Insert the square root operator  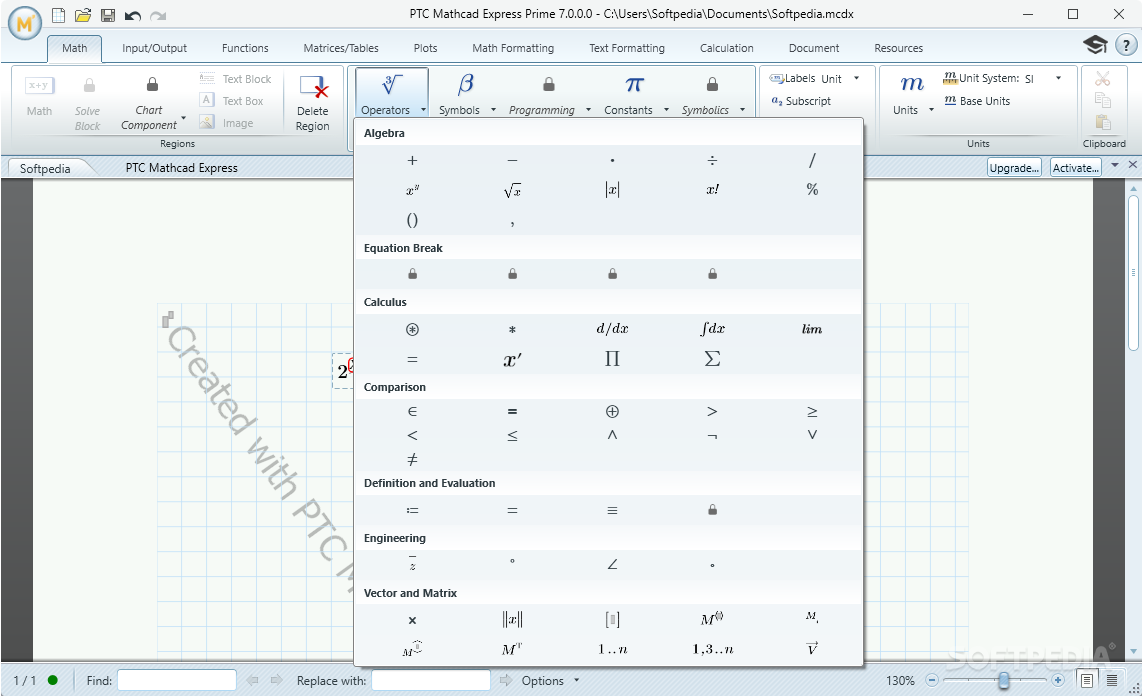512,190
